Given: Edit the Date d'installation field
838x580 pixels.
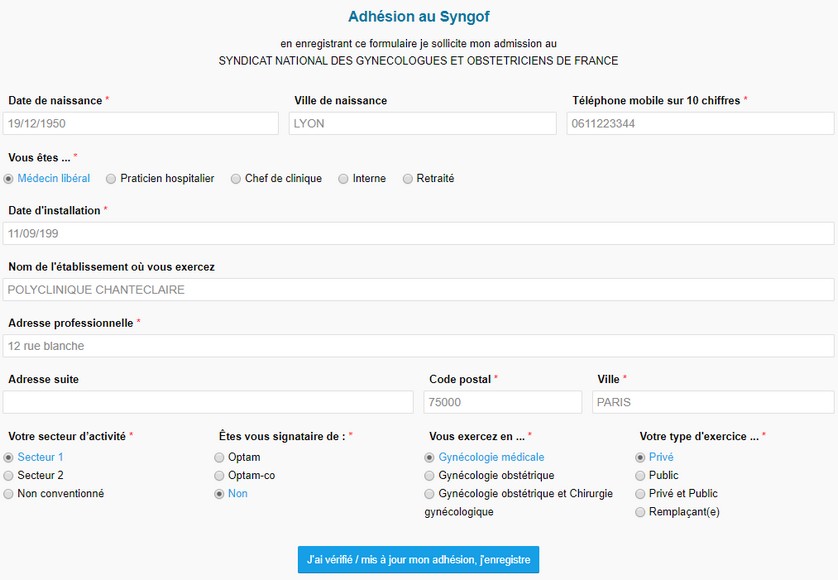Looking at the screenshot, I should [418, 234].
